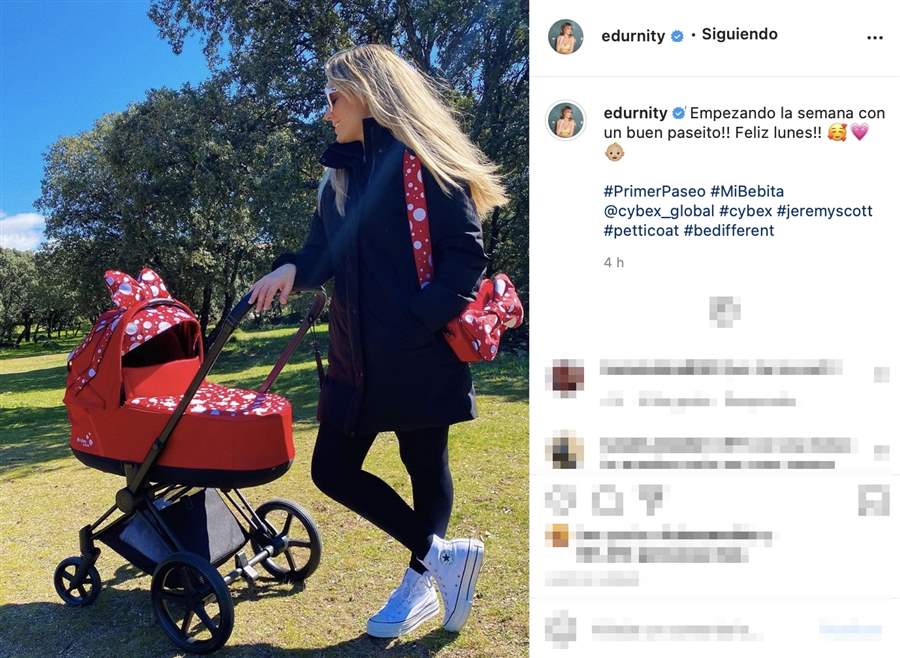Open the #jeremyscott hashtag

[824, 211]
